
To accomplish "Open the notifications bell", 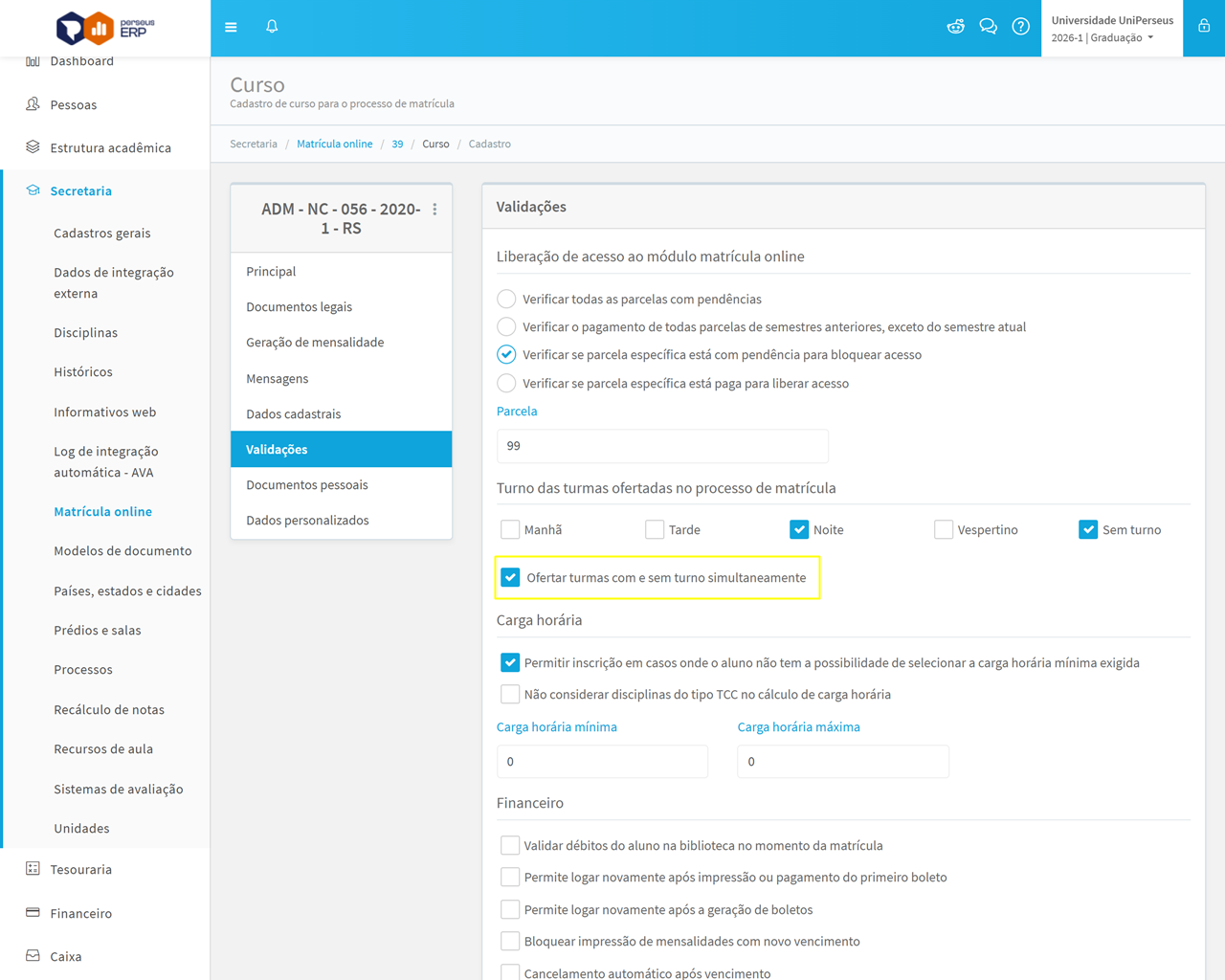I will click(x=272, y=27).
